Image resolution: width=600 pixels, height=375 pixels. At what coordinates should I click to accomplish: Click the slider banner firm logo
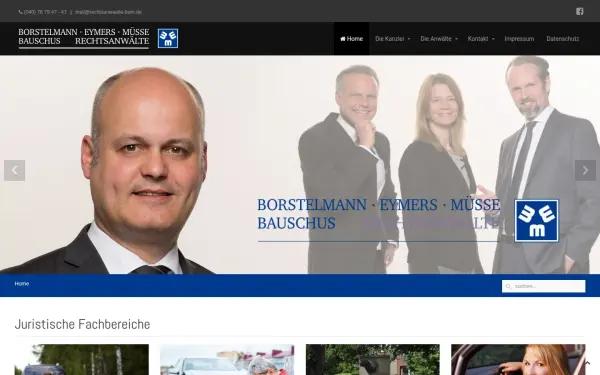(x=408, y=221)
